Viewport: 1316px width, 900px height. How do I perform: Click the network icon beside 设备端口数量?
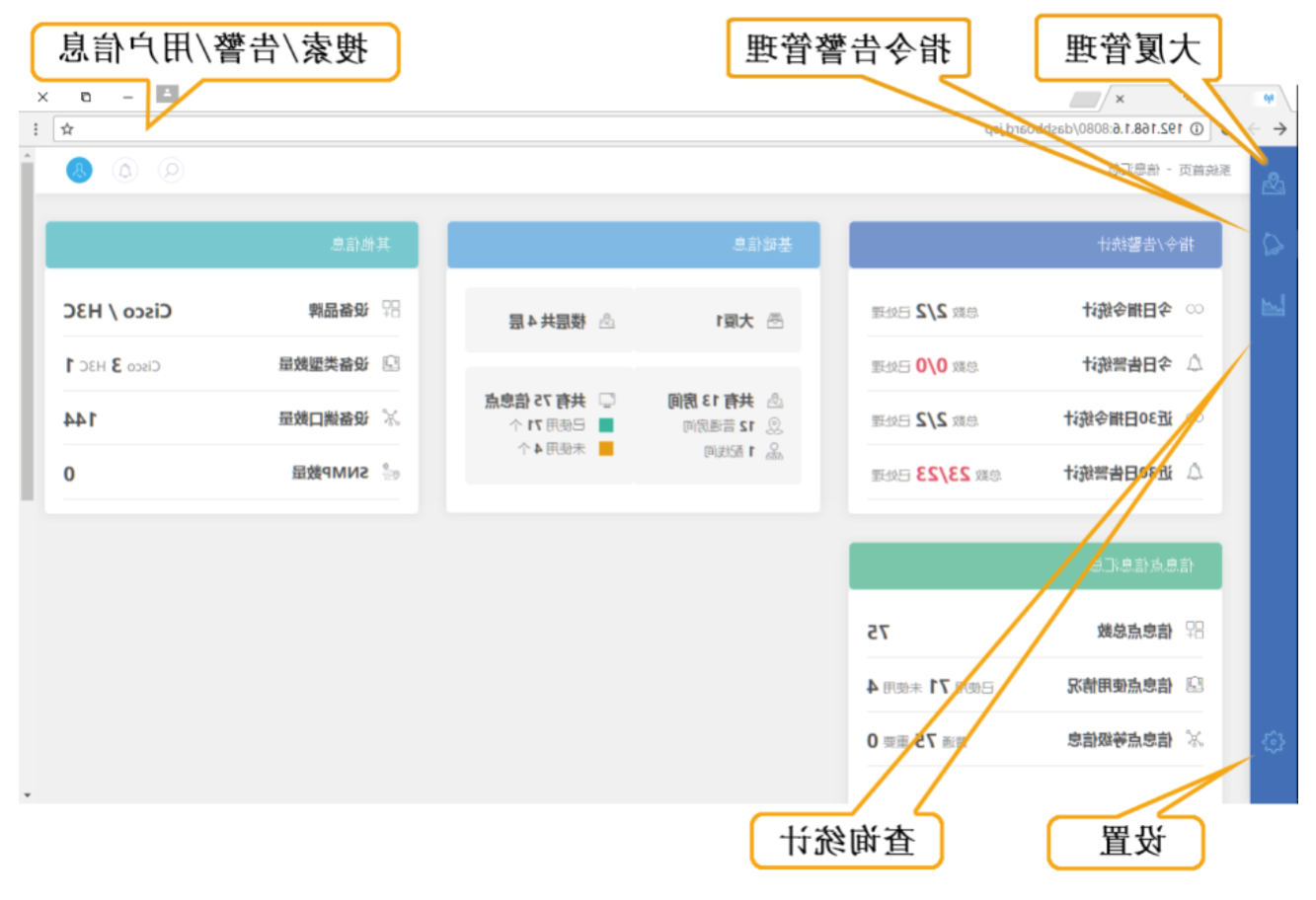(391, 418)
